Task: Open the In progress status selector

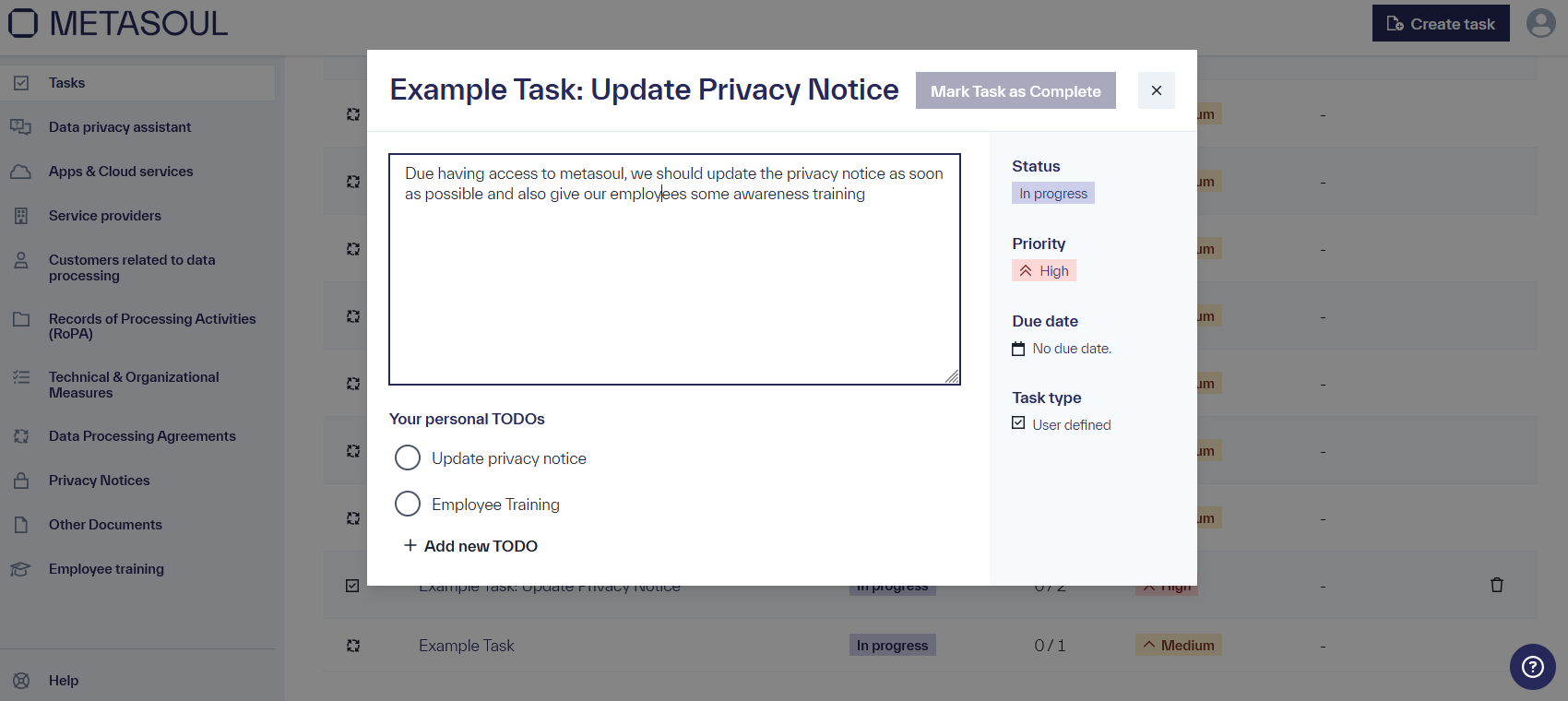Action: pyautogui.click(x=1052, y=193)
